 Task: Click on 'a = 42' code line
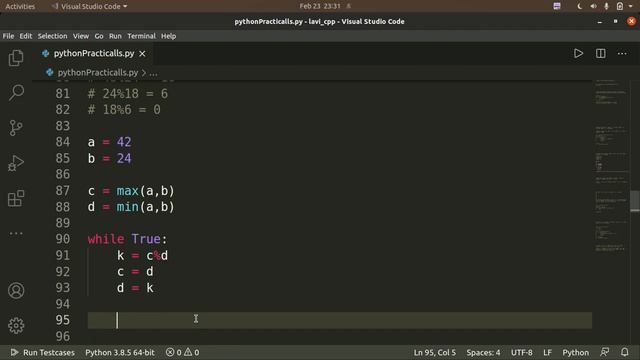109,142
